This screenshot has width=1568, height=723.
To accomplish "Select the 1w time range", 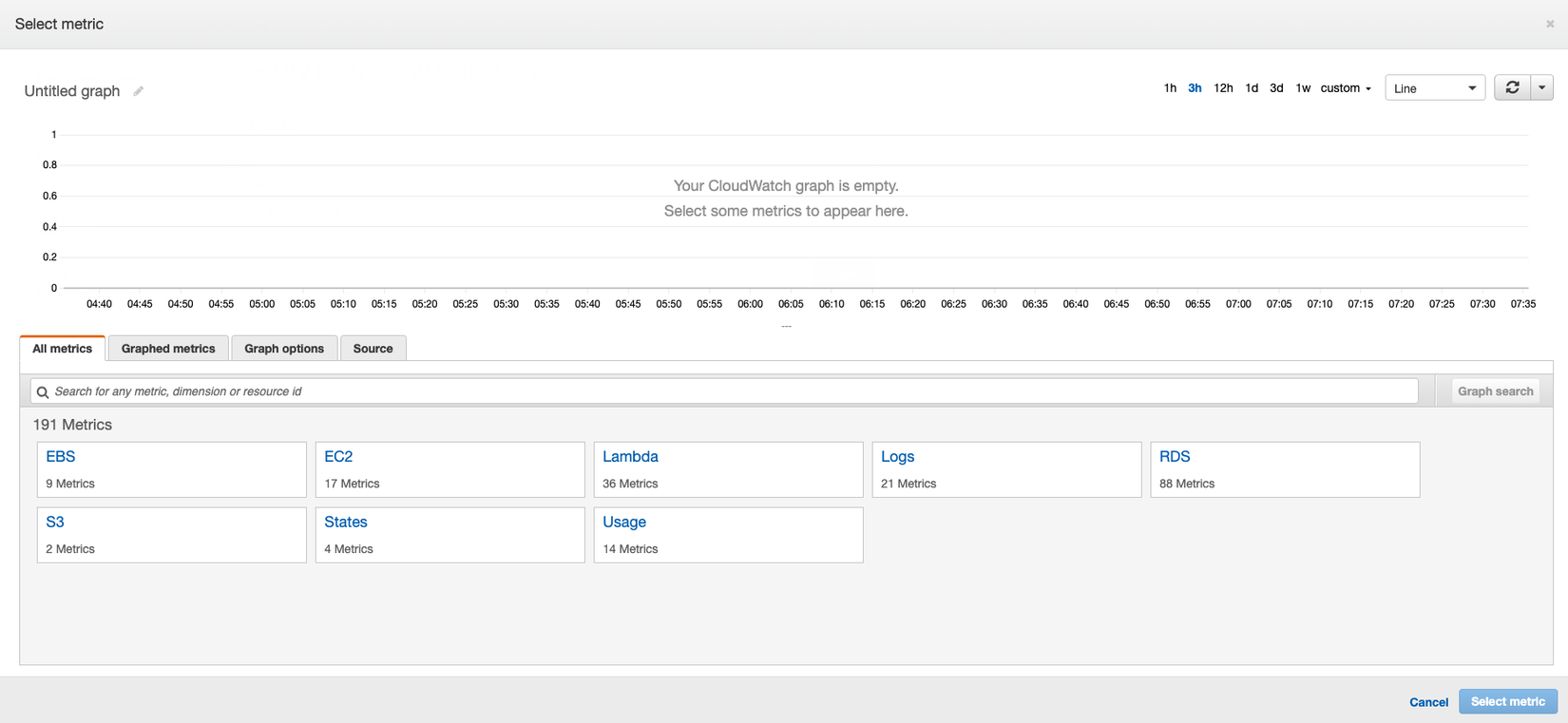I will coord(1303,88).
